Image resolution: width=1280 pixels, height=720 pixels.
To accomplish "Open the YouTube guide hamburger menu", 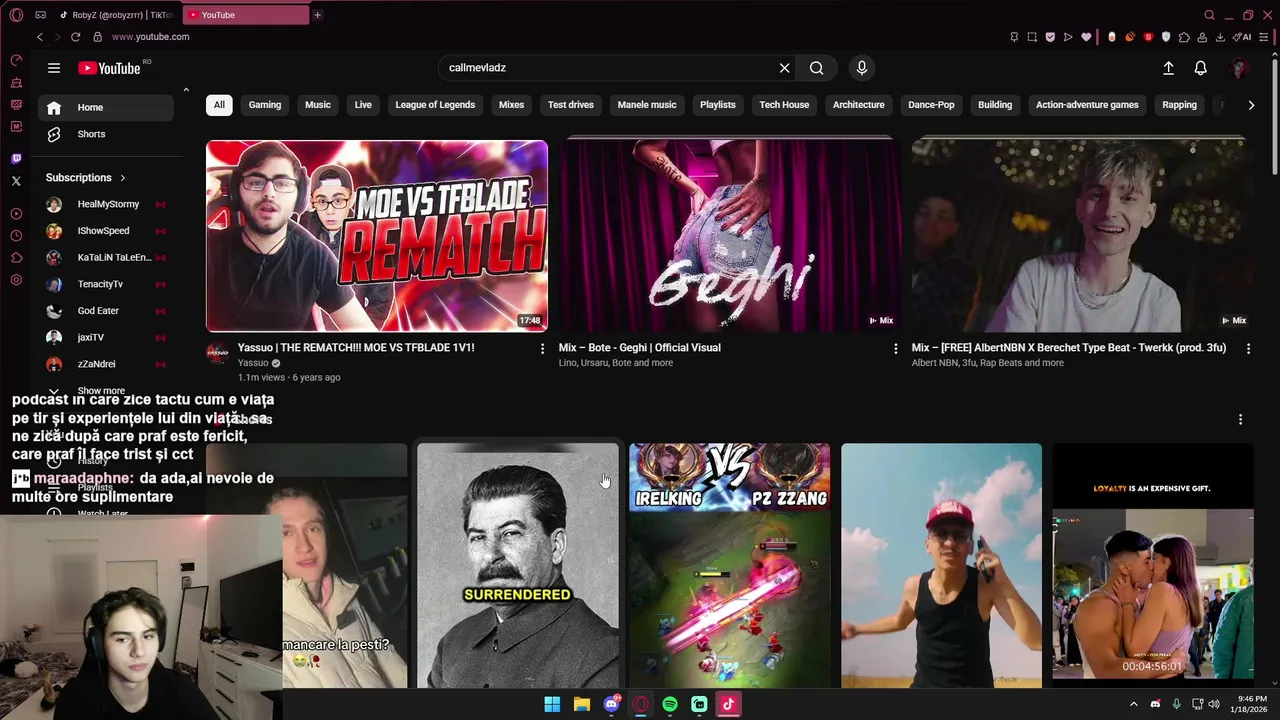I will [54, 68].
